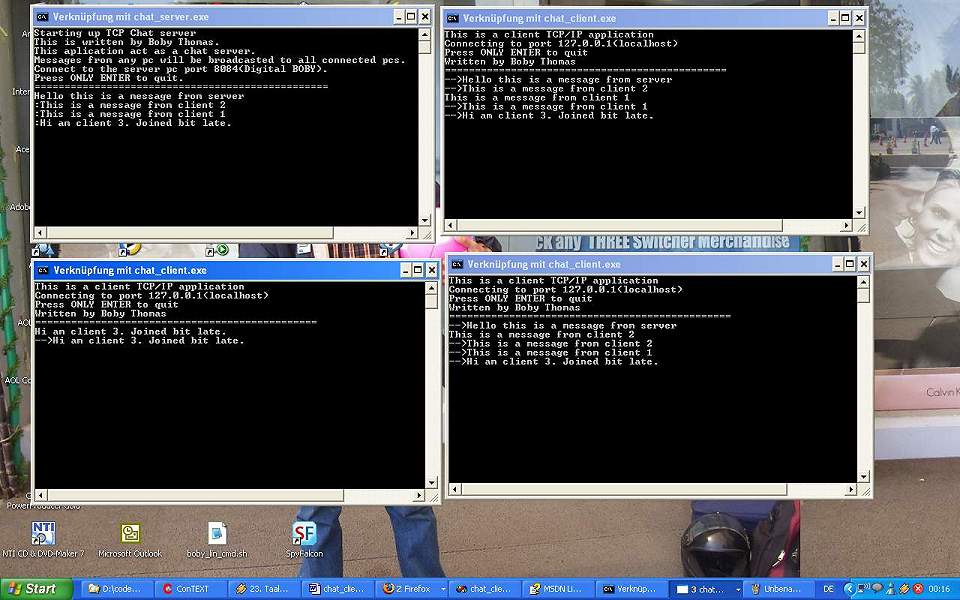Click '-->Hi am client 3' line in bottom-left client
The image size is (960, 600).
(x=140, y=340)
